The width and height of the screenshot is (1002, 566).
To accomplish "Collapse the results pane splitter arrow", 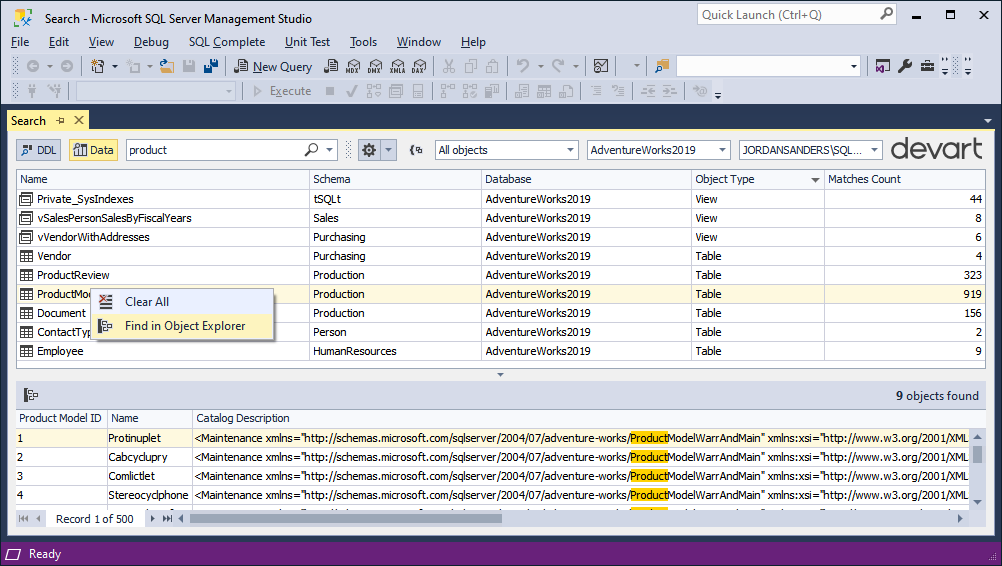I will tap(500, 375).
